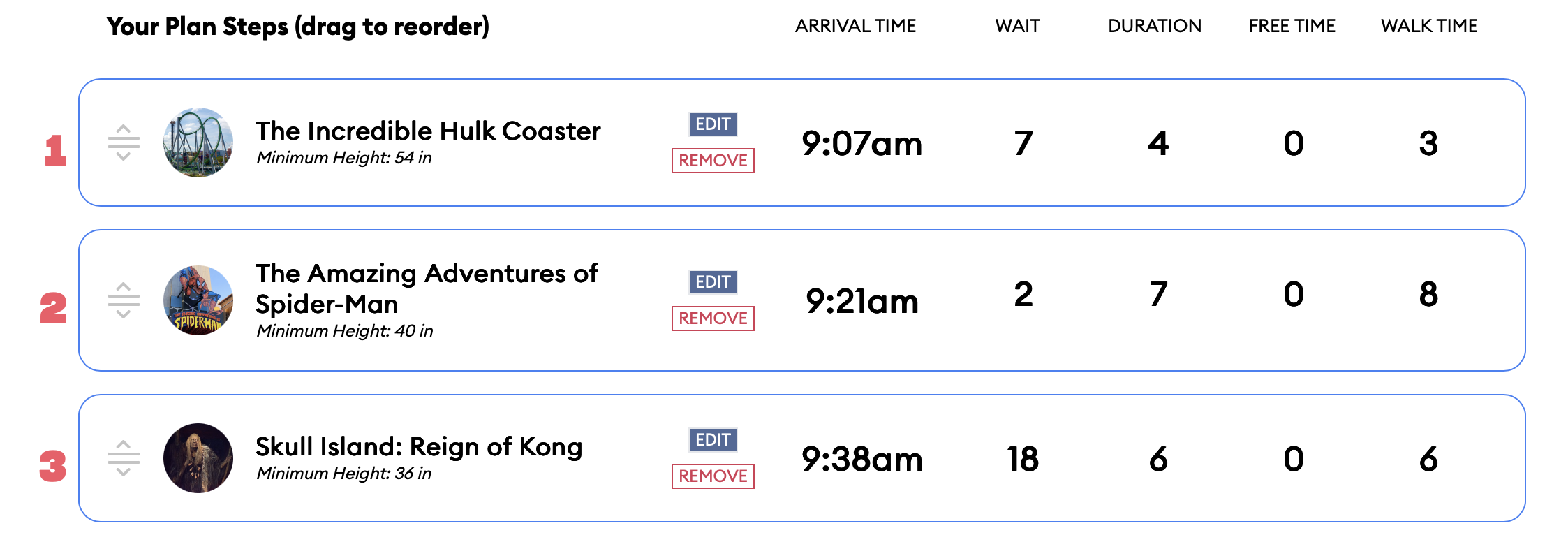Click the WAIT column header

1017,26
